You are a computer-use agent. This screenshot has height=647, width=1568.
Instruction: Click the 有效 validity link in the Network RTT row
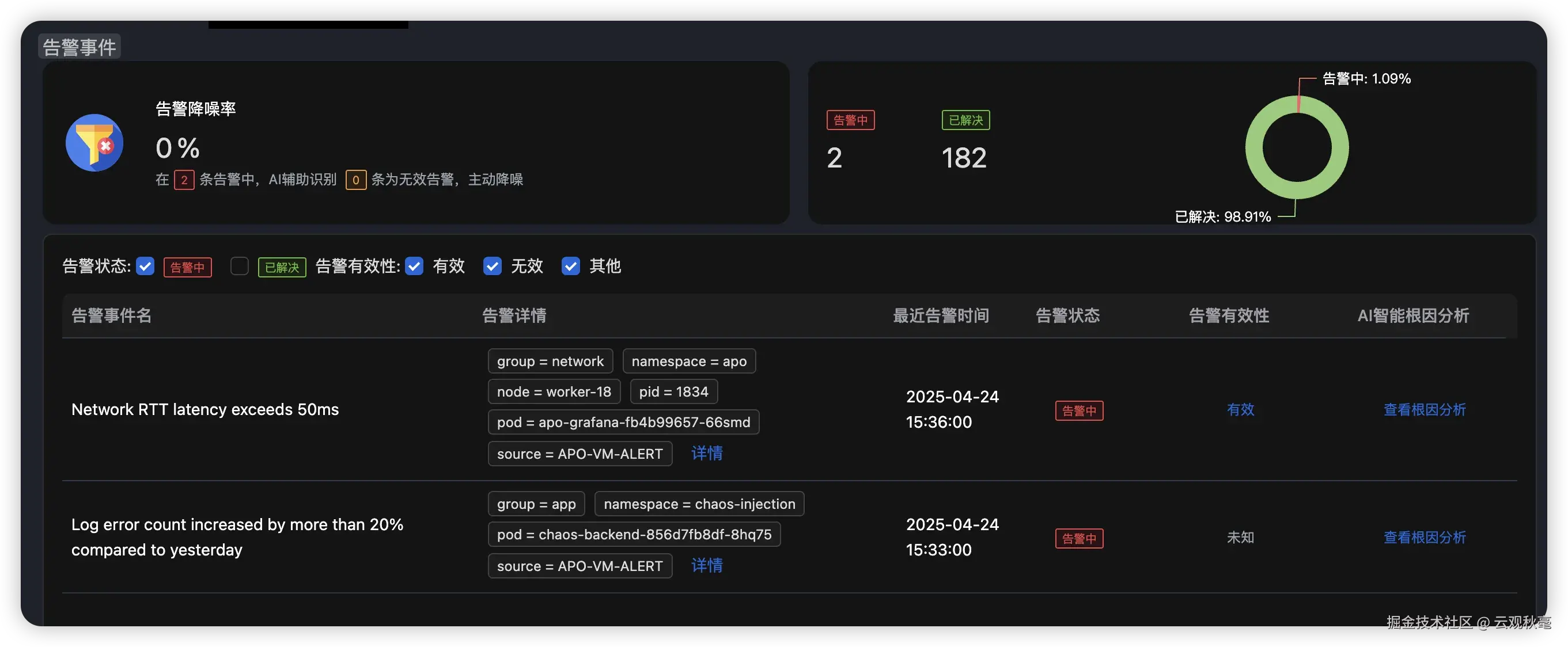1240,410
